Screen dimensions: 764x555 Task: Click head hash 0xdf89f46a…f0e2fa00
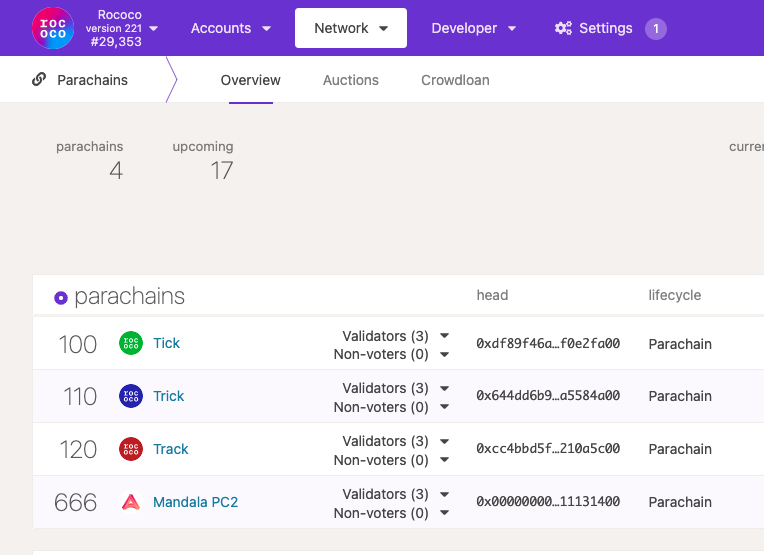[548, 344]
